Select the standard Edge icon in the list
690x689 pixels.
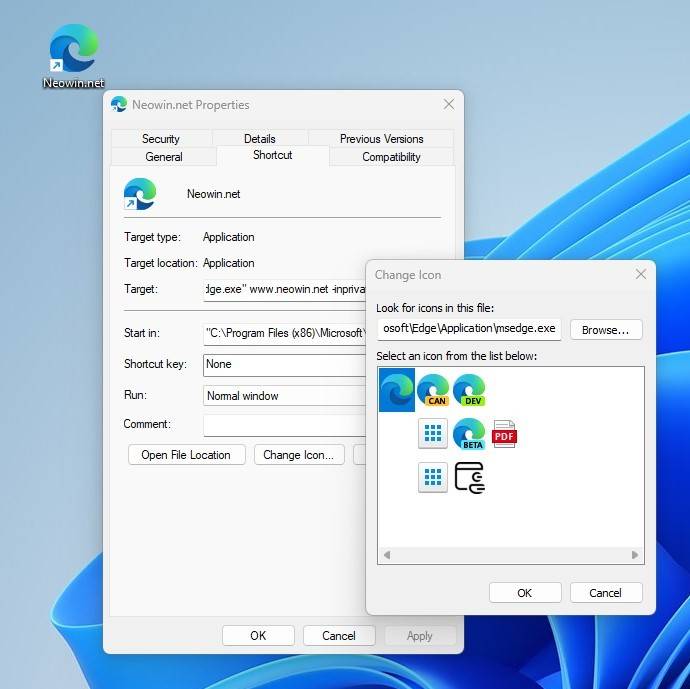tap(397, 390)
